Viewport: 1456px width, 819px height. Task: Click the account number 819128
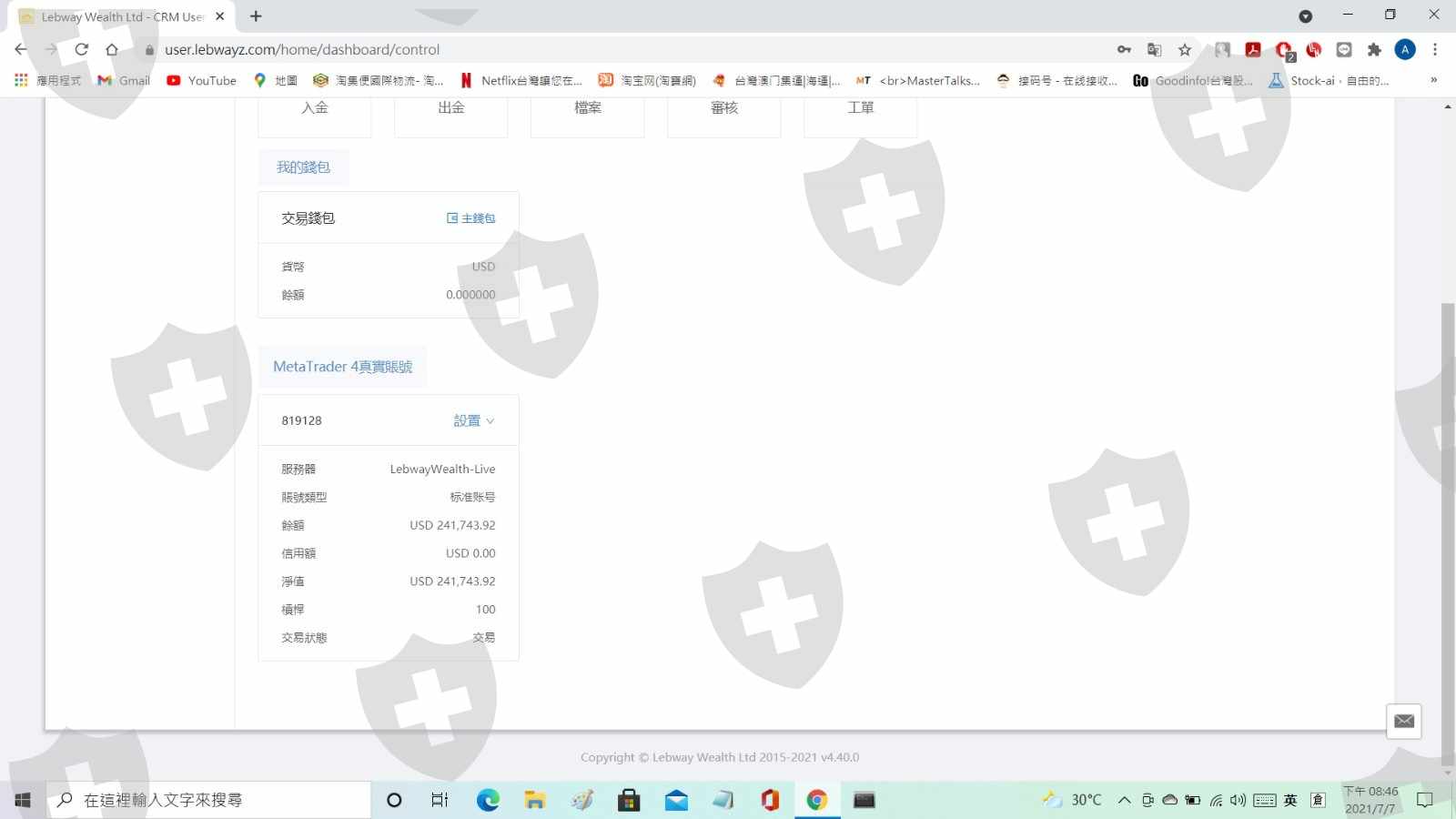tap(301, 420)
